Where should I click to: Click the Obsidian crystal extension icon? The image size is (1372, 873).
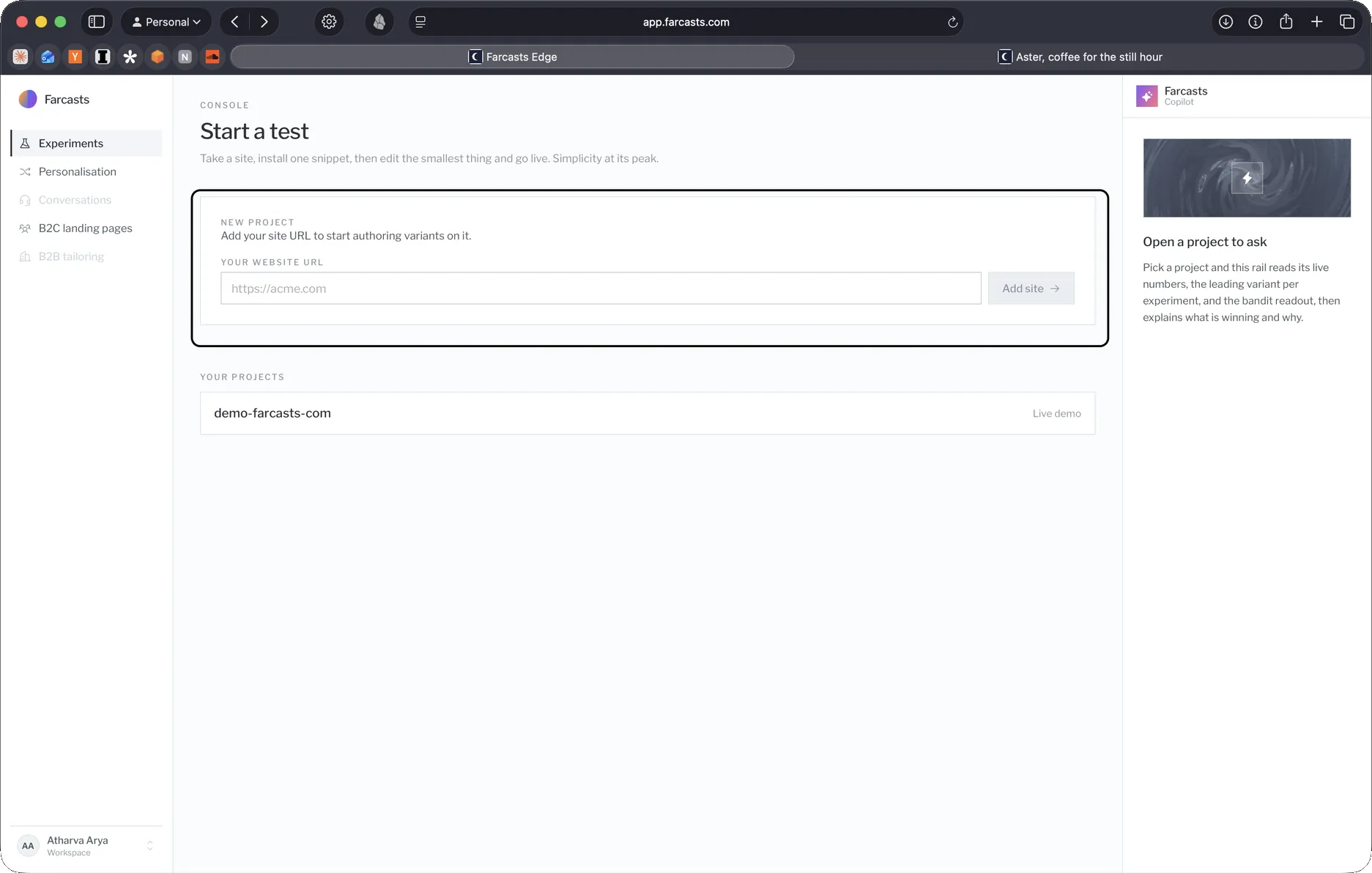tap(379, 22)
